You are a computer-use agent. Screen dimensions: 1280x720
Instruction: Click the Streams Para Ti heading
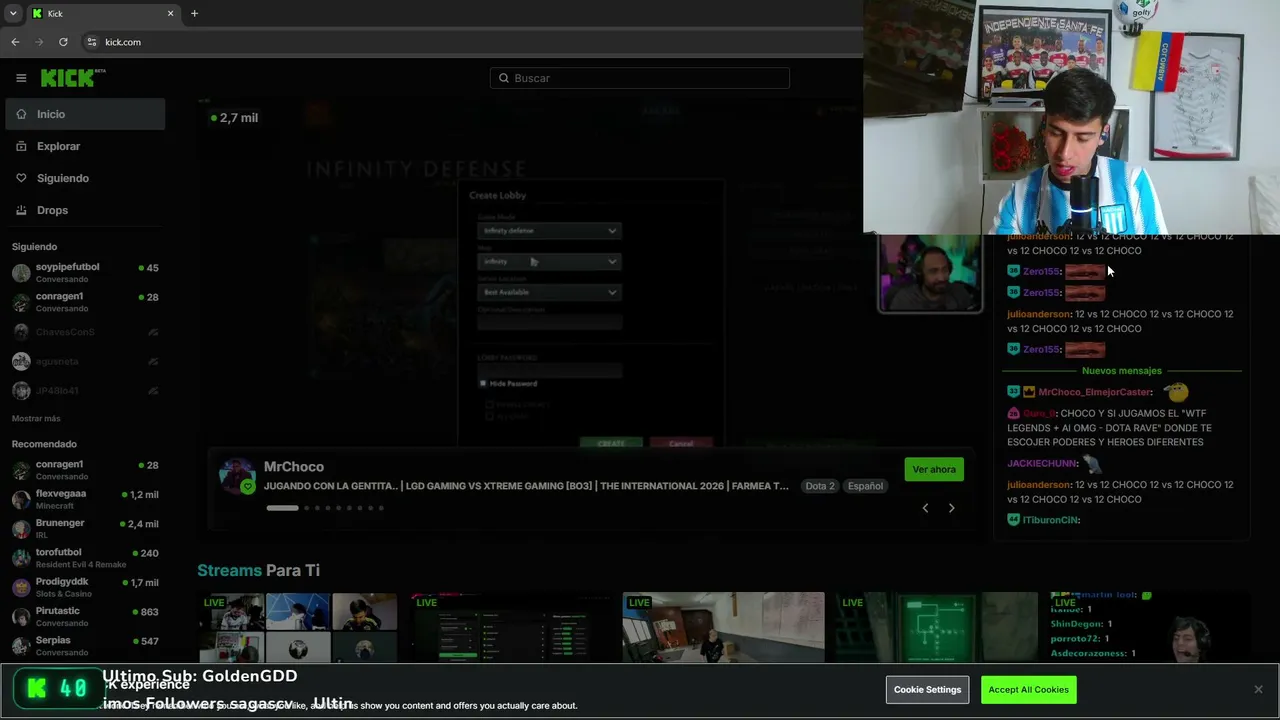tap(258, 570)
